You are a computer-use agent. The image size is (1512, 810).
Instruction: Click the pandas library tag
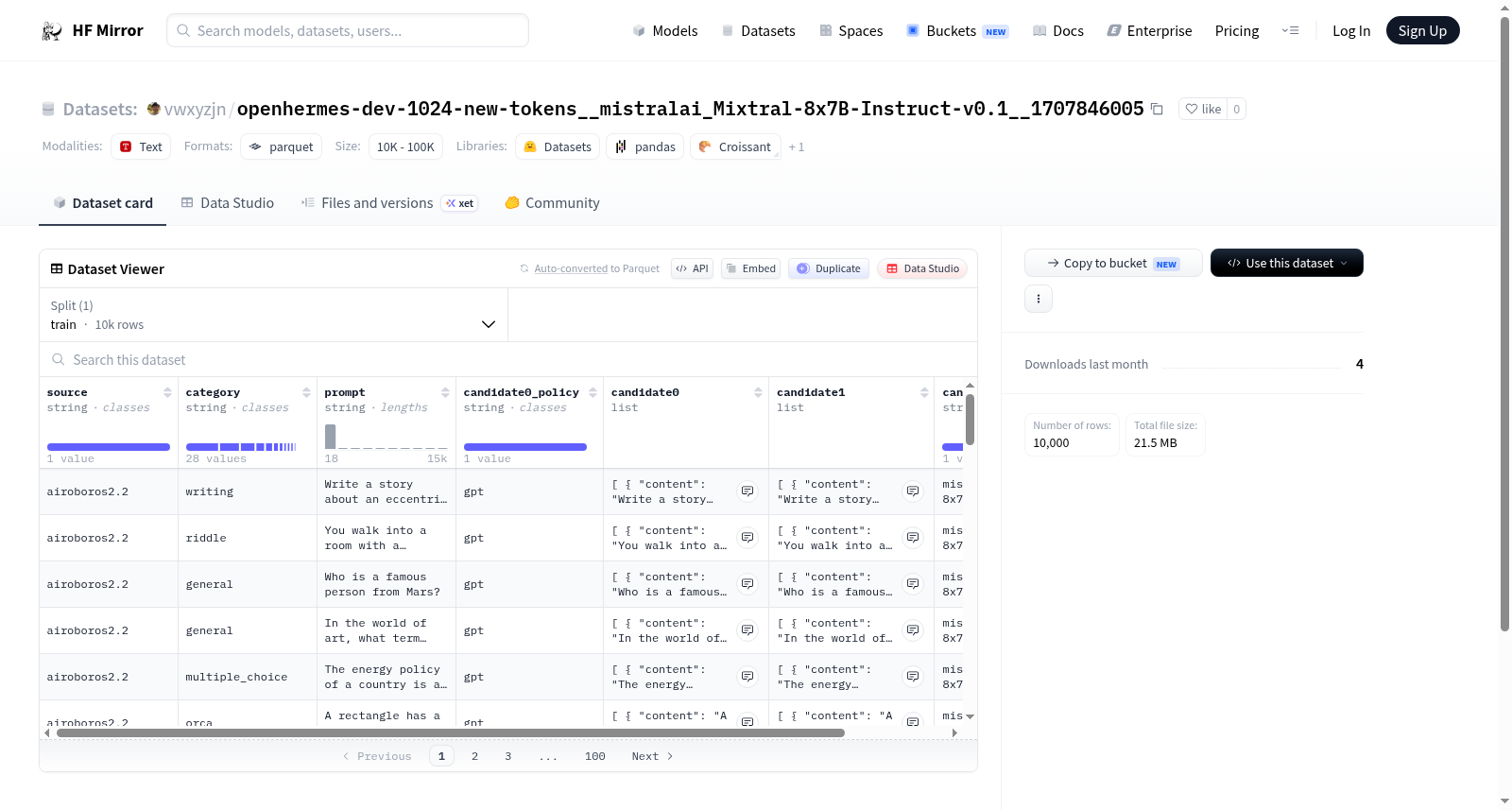coord(645,146)
